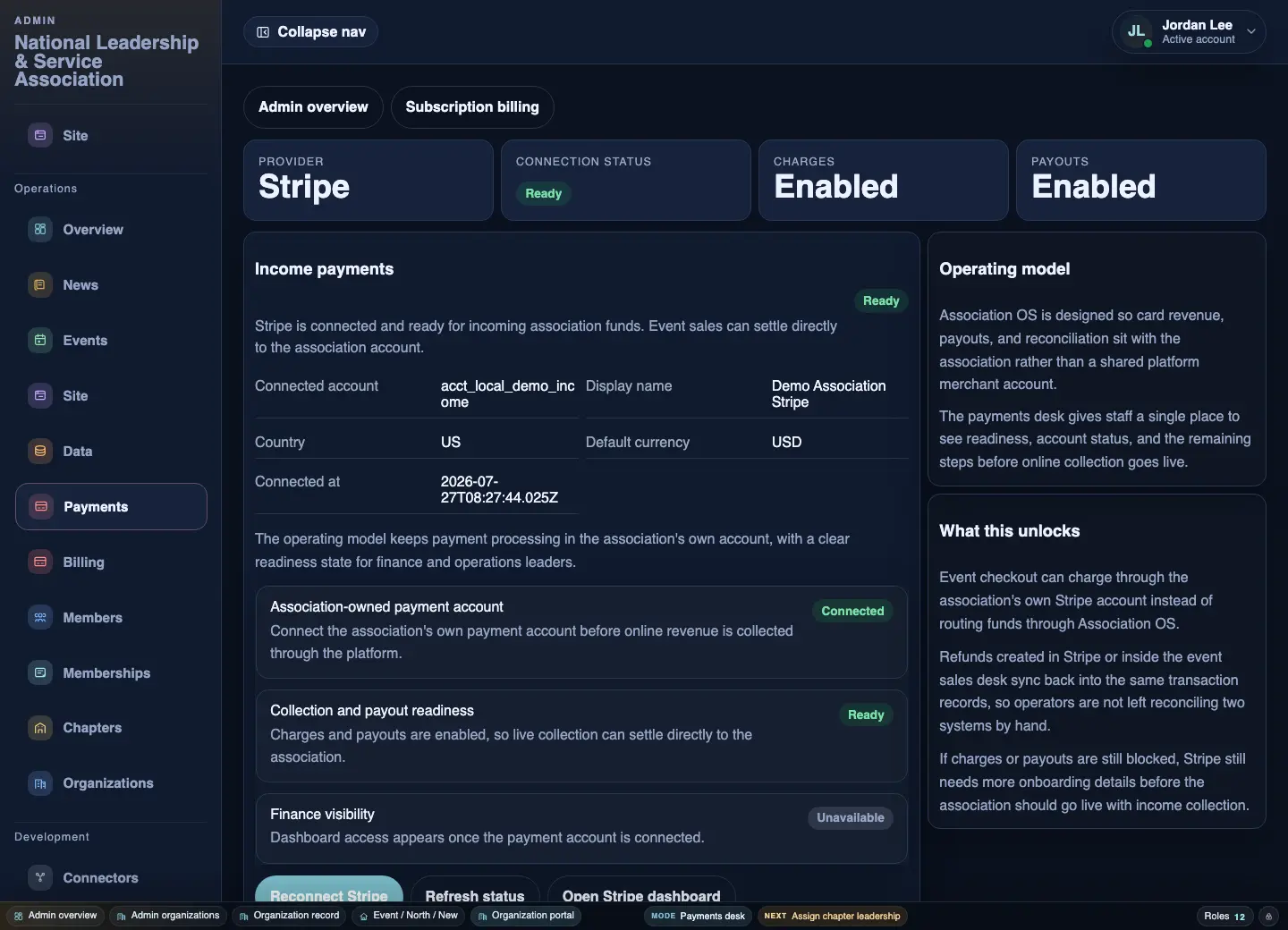Click the Ready badge for Collection and payout readiness
Image resolution: width=1288 pixels, height=930 pixels.
point(866,715)
